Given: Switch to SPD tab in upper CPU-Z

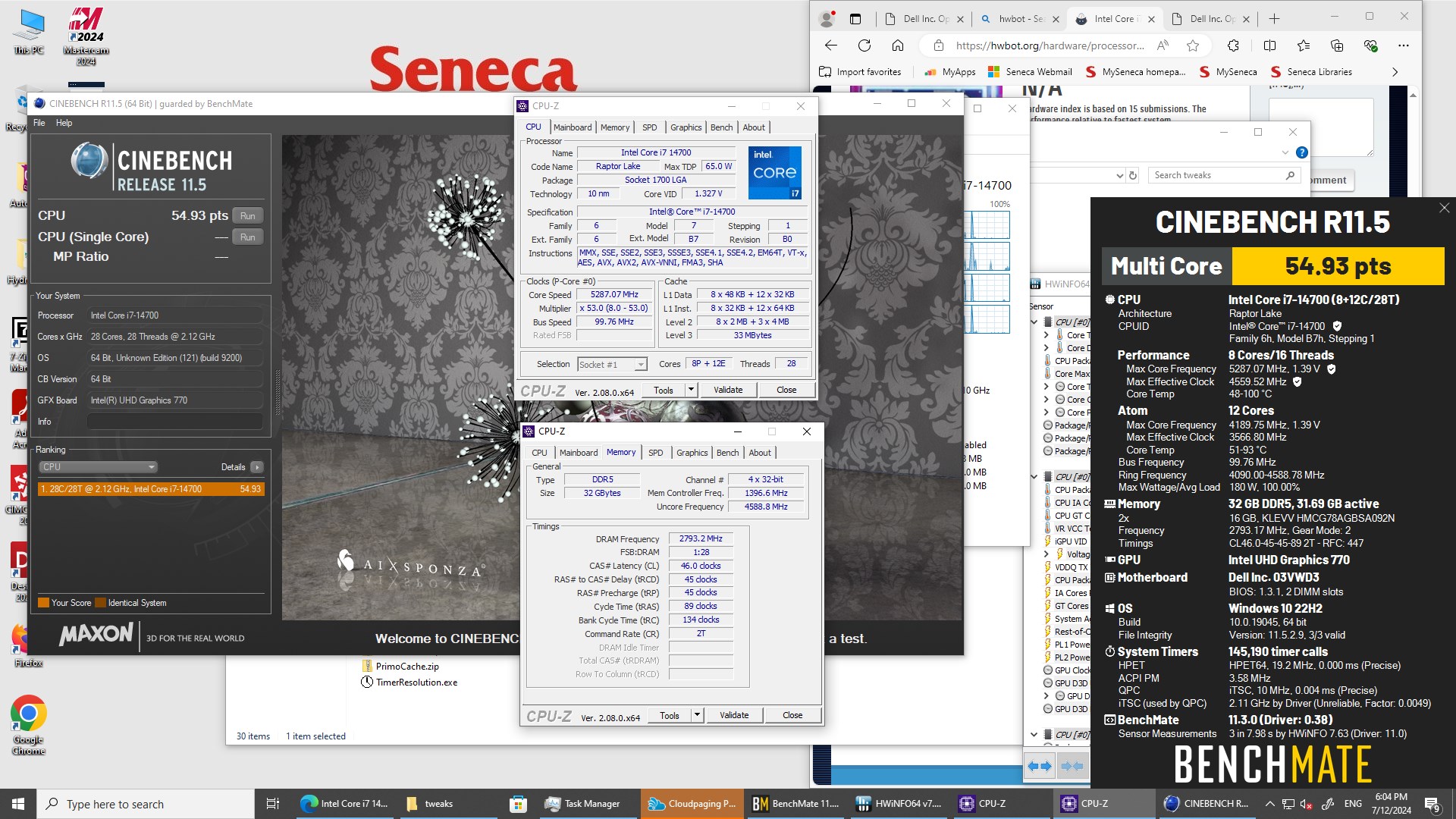Looking at the screenshot, I should pos(649,127).
